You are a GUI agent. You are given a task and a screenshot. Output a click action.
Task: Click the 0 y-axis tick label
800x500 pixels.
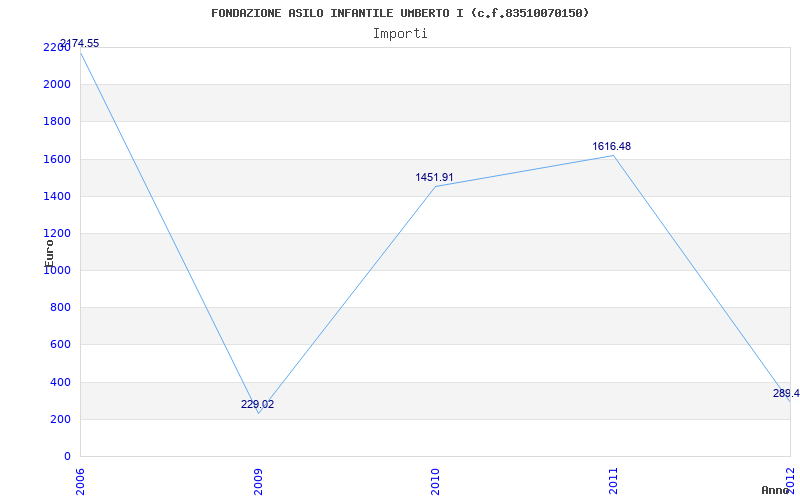click(x=67, y=456)
